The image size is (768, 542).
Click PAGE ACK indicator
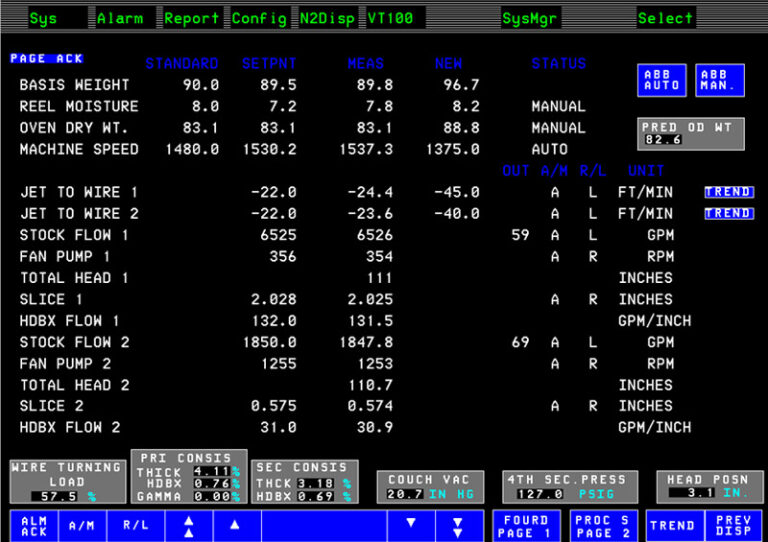[47, 59]
